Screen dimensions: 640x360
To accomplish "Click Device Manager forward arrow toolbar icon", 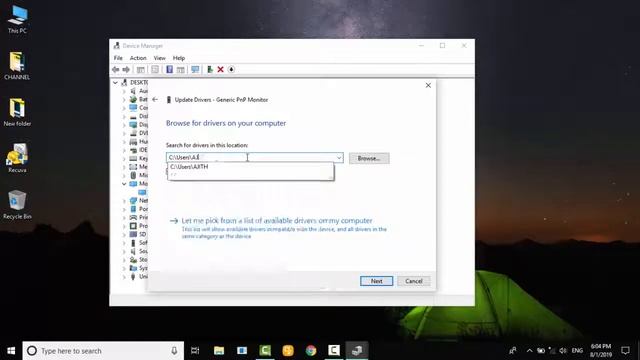I will coord(126,70).
